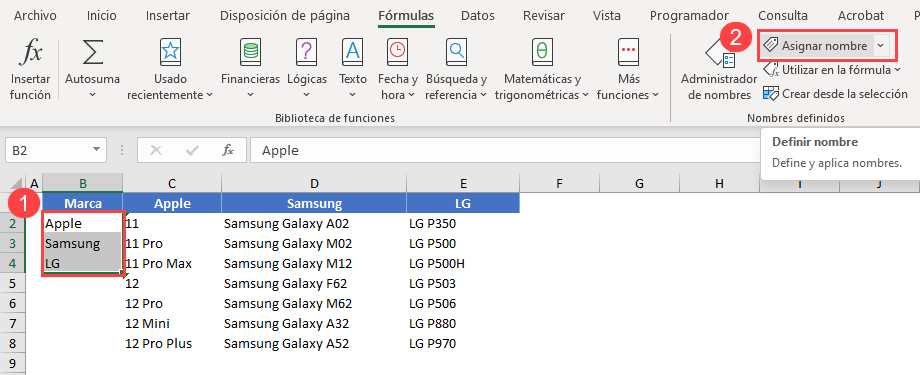Expand Autosuma dropdown arrow
The image size is (920, 375).
tap(92, 94)
